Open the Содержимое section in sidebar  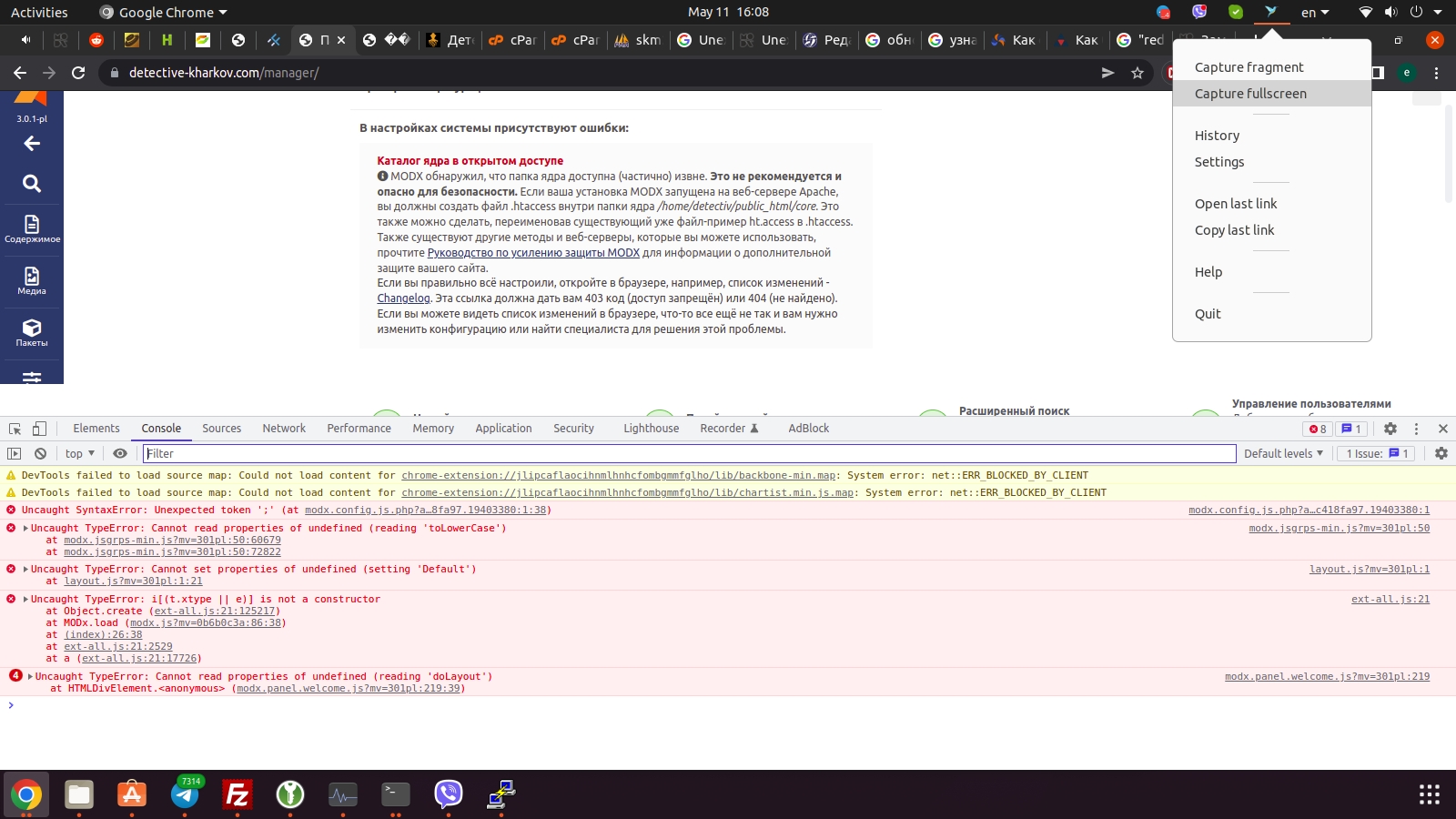[x=32, y=229]
